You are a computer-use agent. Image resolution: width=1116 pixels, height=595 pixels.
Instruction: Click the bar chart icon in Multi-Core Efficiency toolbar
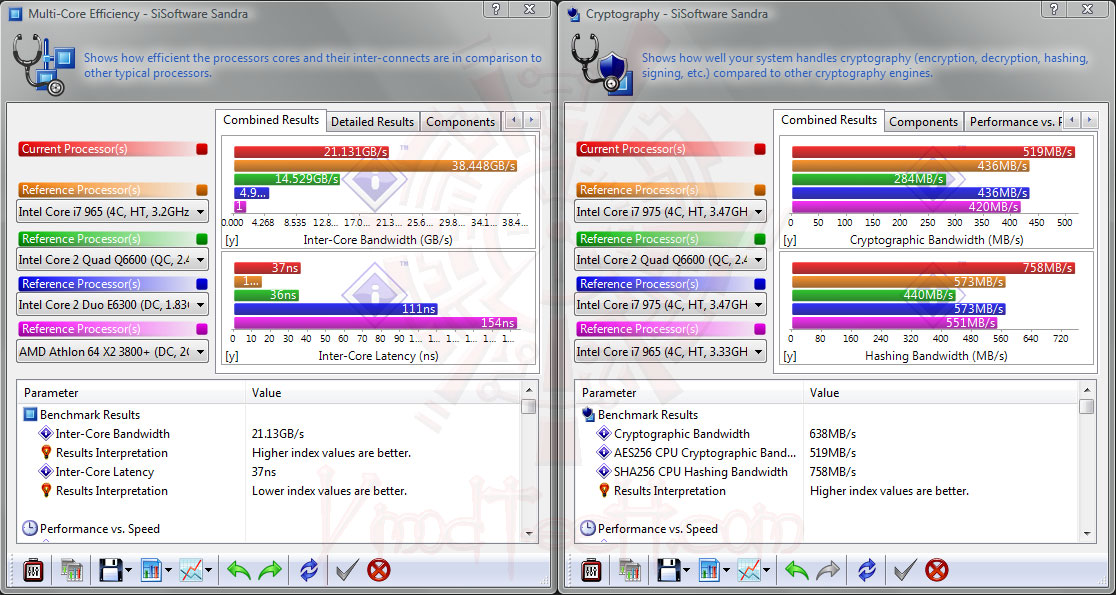click(152, 570)
